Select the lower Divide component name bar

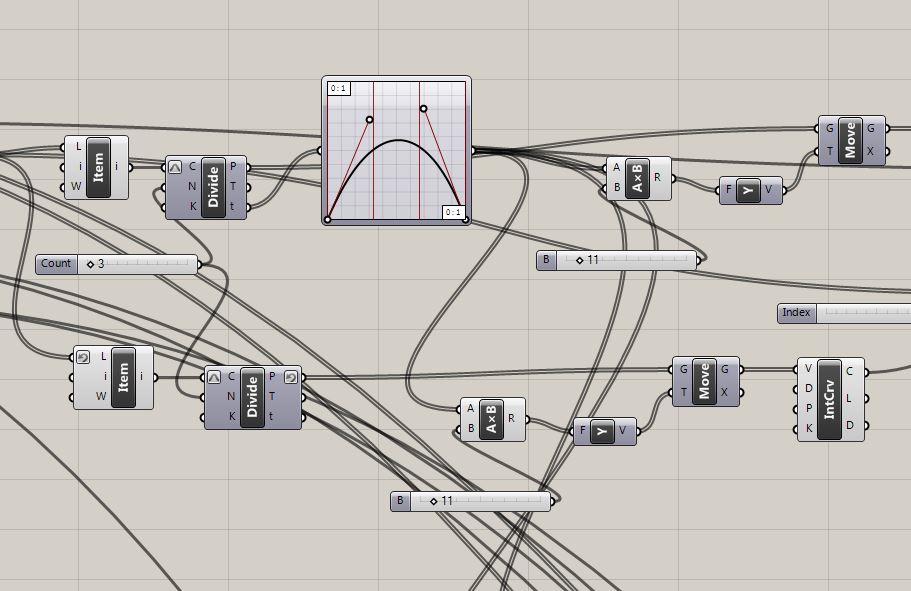pyautogui.click(x=252, y=397)
